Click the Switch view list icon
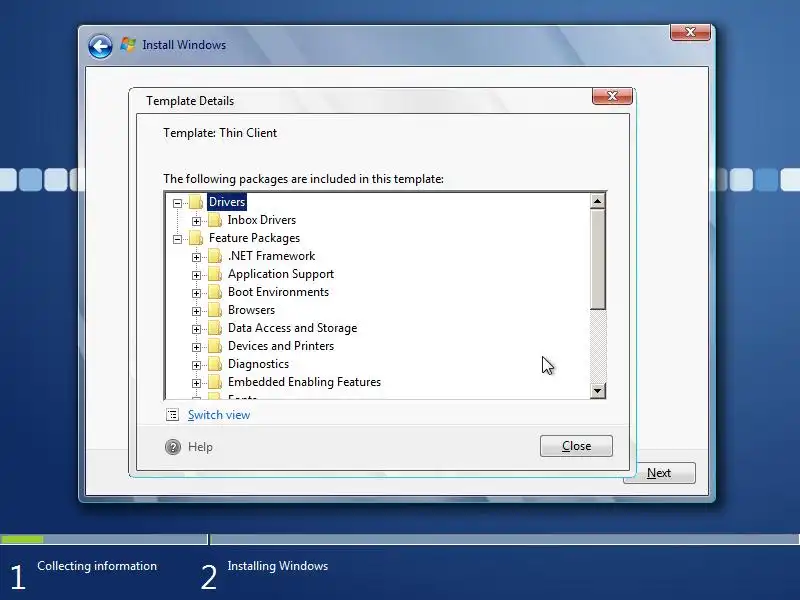 [172, 415]
